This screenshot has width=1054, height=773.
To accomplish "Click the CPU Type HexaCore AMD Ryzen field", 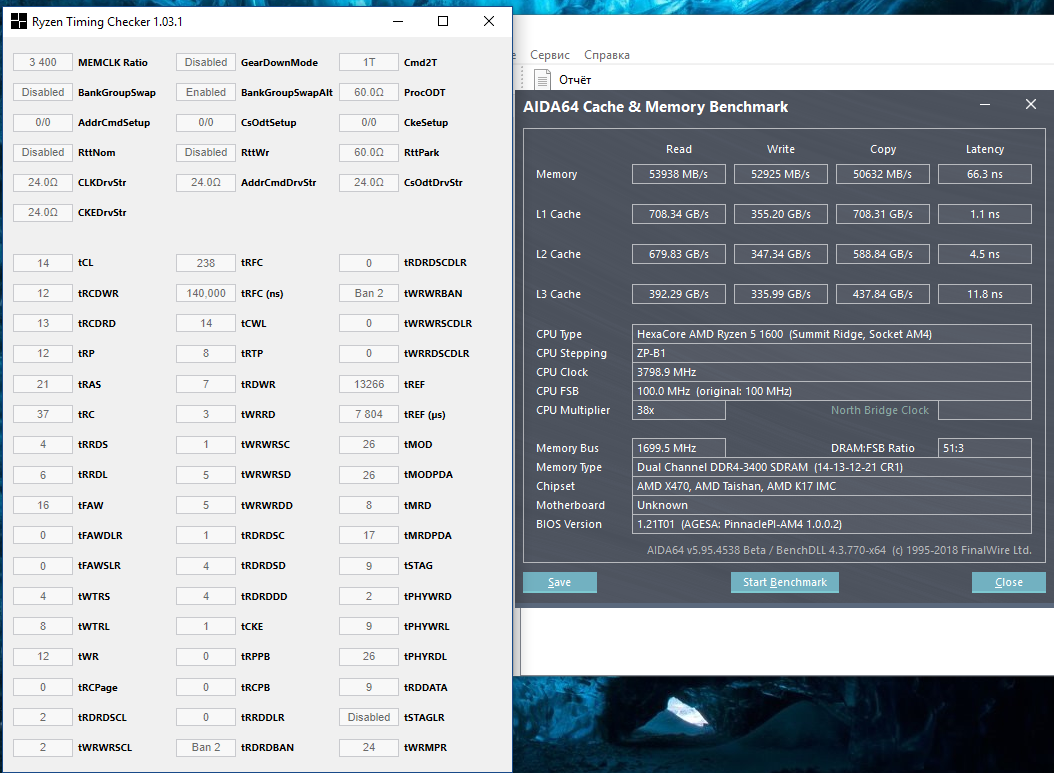I will coord(832,334).
